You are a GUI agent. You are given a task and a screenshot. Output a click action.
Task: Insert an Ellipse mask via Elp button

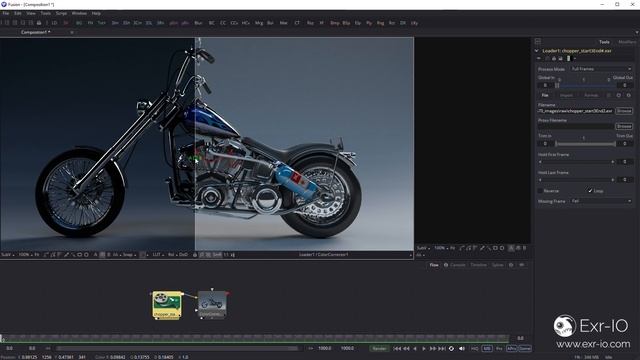pos(358,23)
